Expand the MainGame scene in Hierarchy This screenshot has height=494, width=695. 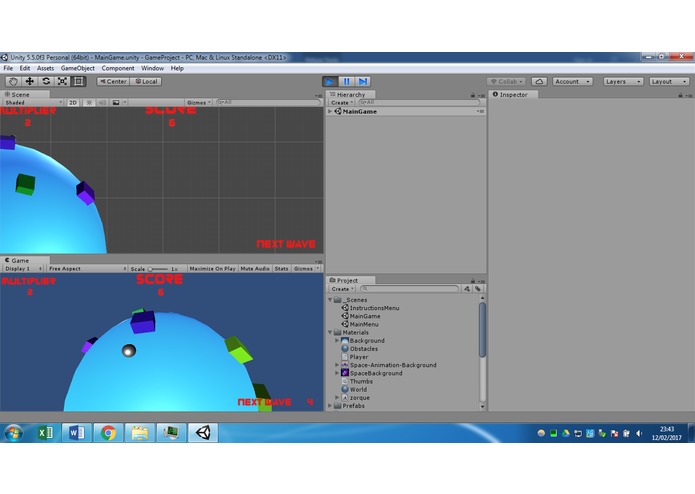pyautogui.click(x=330, y=112)
